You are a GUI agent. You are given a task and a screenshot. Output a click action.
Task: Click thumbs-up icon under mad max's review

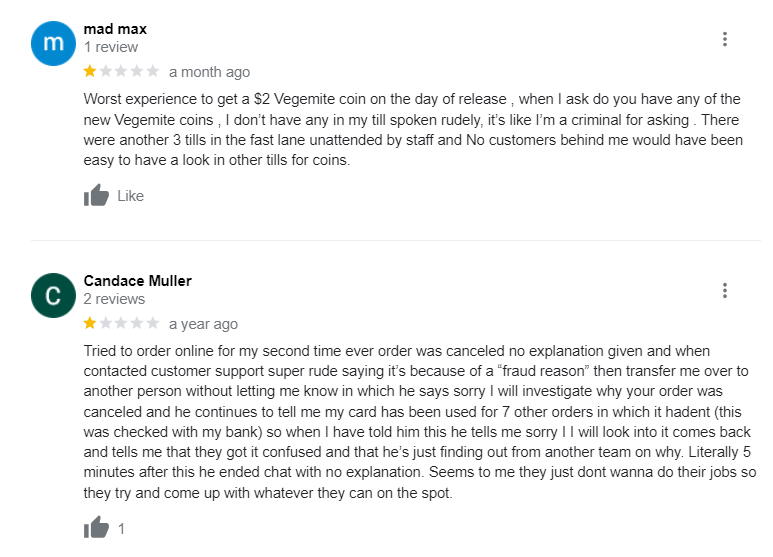click(96, 195)
